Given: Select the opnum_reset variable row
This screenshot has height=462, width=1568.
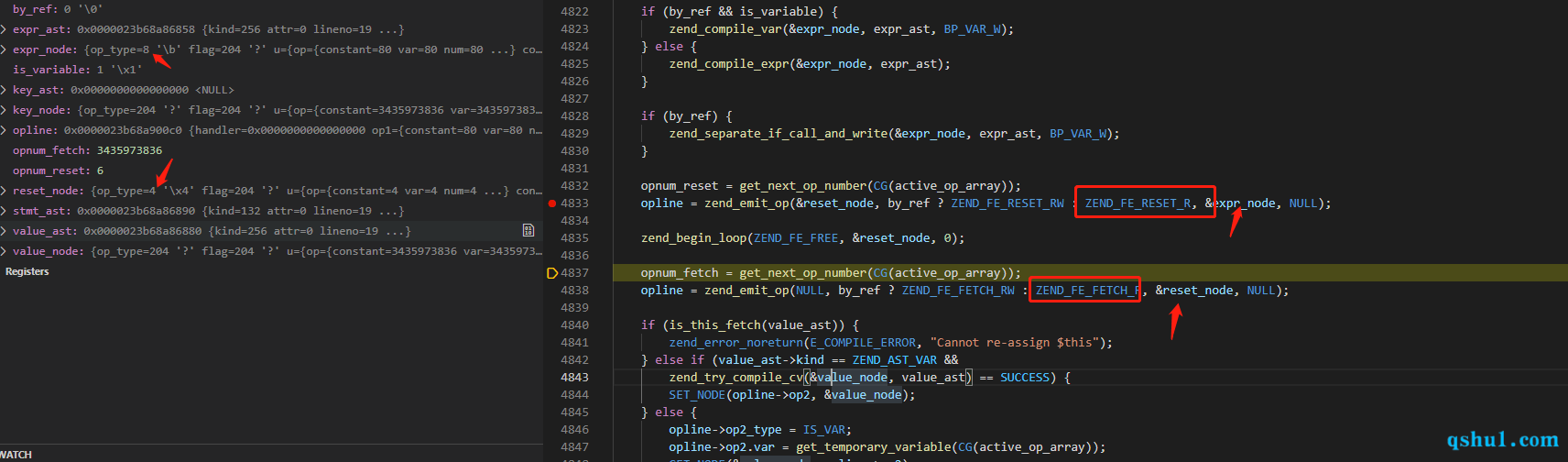Looking at the screenshot, I should (x=271, y=171).
